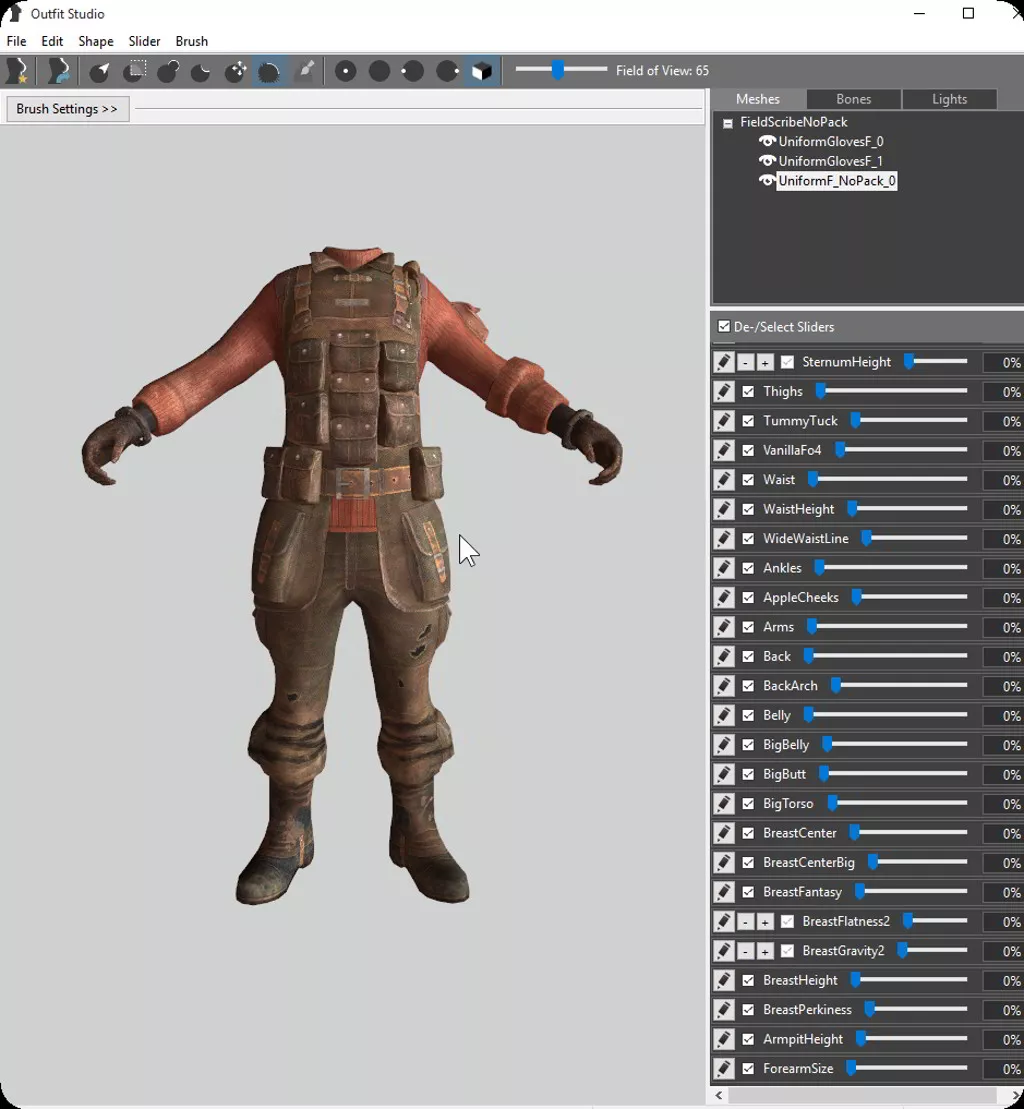The width and height of the screenshot is (1024, 1109).
Task: Select the UniformGlovesF_1 mesh name
Action: (x=831, y=161)
